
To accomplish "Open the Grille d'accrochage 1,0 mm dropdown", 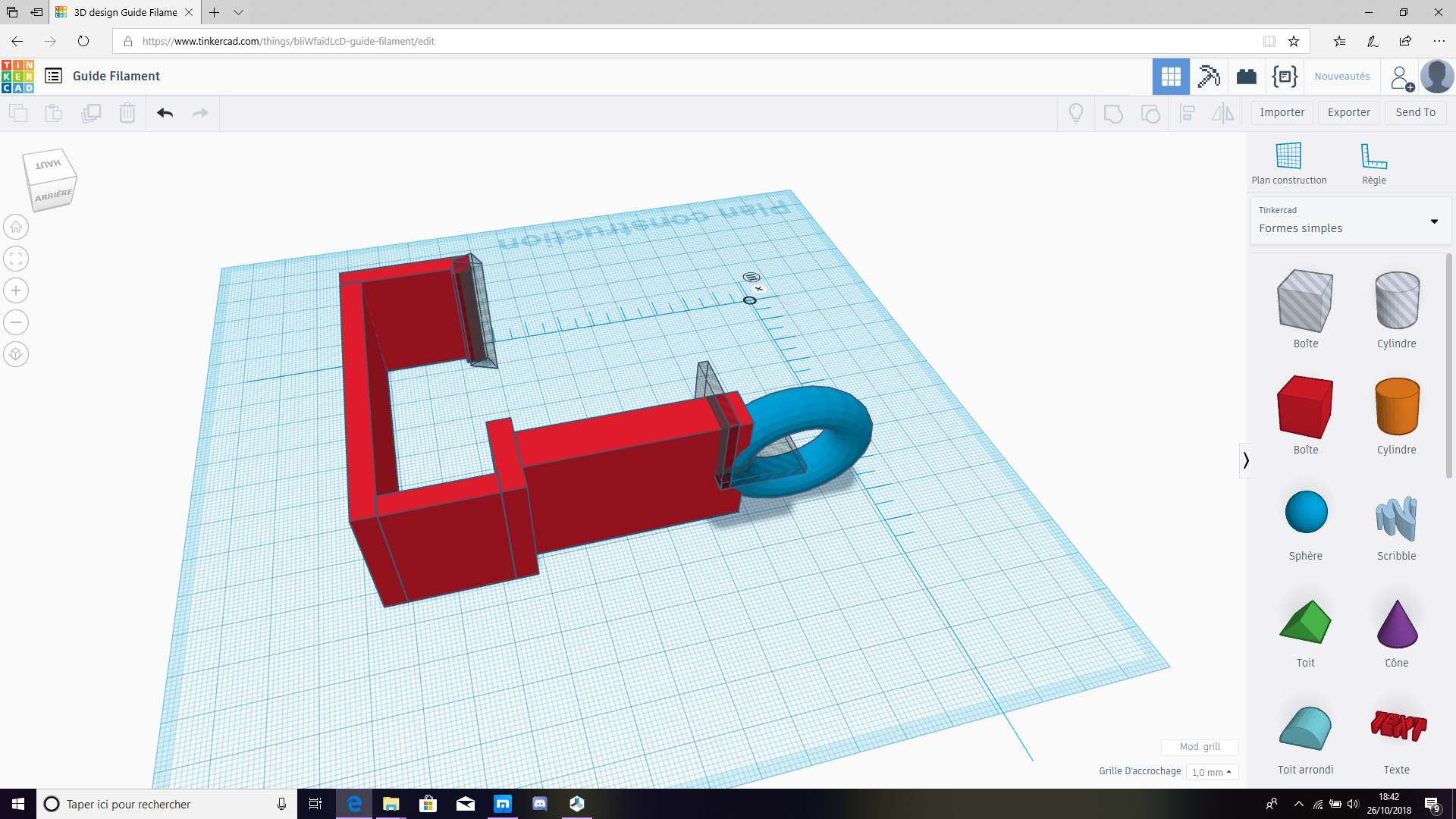I will [x=1211, y=772].
